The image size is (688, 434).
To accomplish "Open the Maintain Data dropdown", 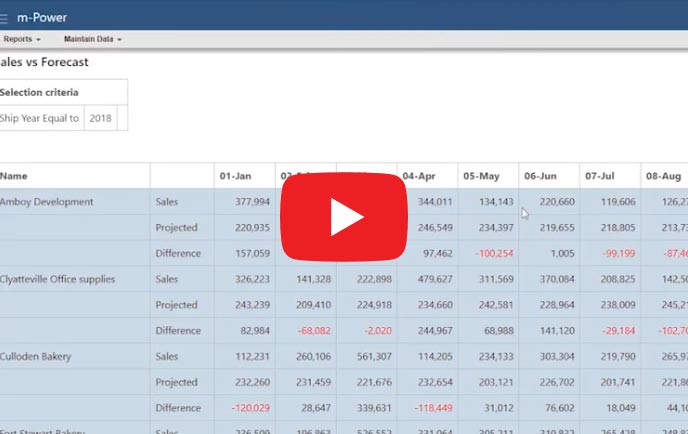I will [92, 39].
